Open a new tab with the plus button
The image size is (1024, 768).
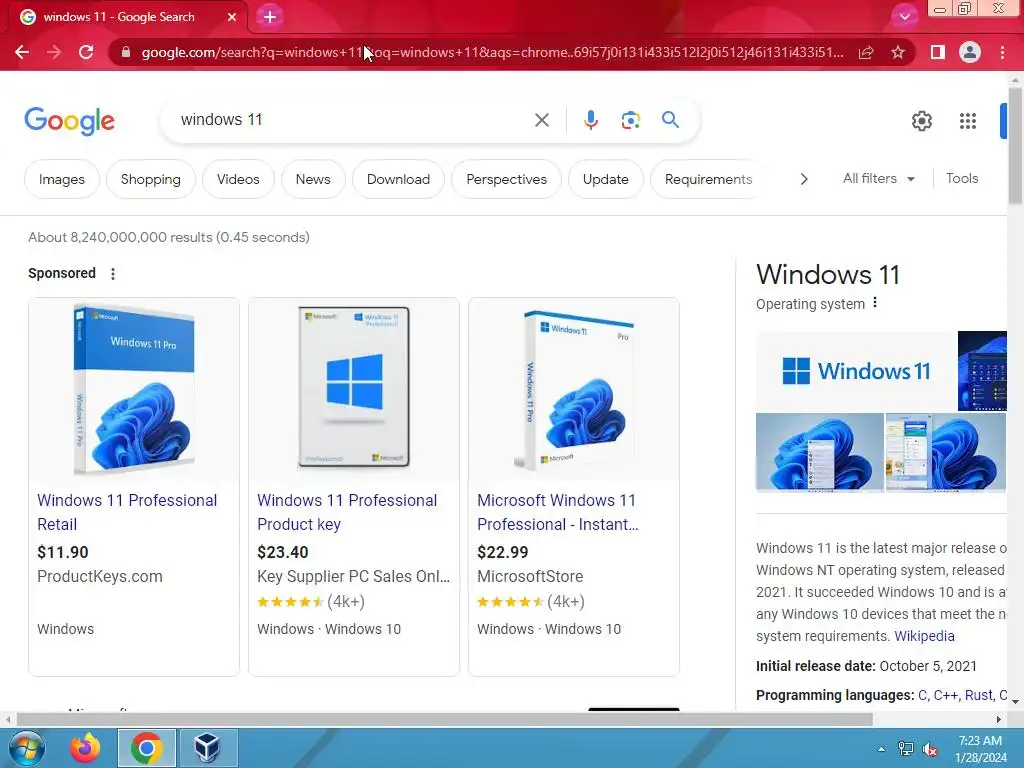click(270, 17)
